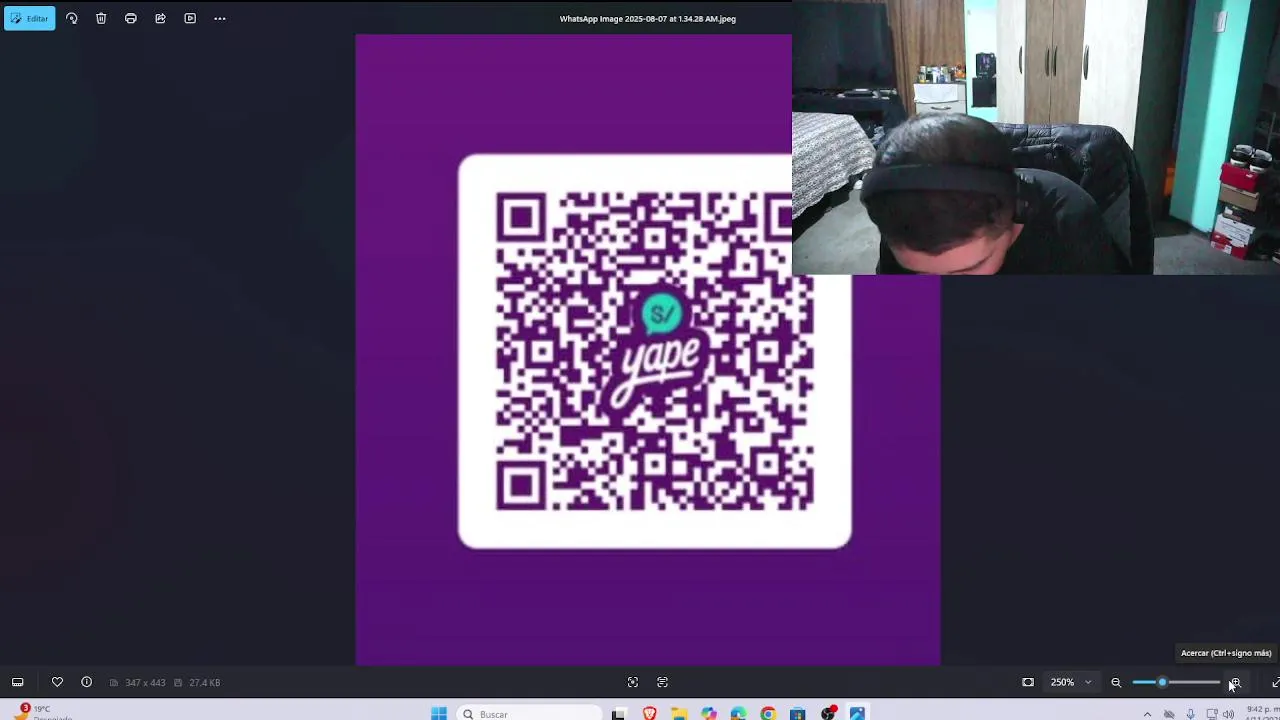
Task: Open OBS Studio from the taskbar
Action: (828, 713)
